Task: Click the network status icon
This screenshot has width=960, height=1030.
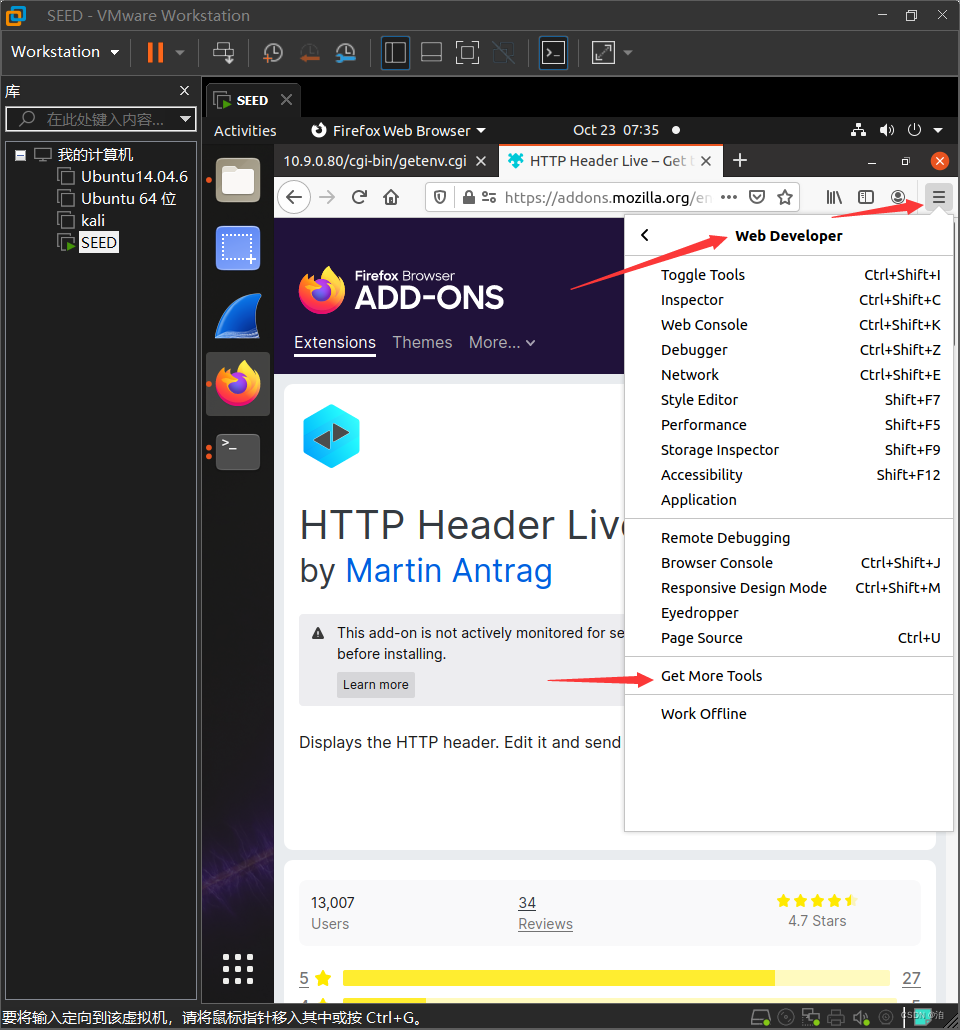Action: click(x=858, y=130)
